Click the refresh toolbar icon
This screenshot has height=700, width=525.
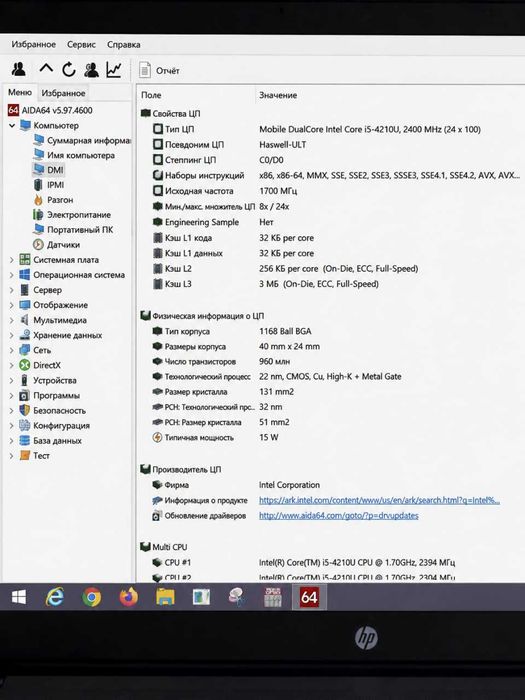(x=68, y=70)
